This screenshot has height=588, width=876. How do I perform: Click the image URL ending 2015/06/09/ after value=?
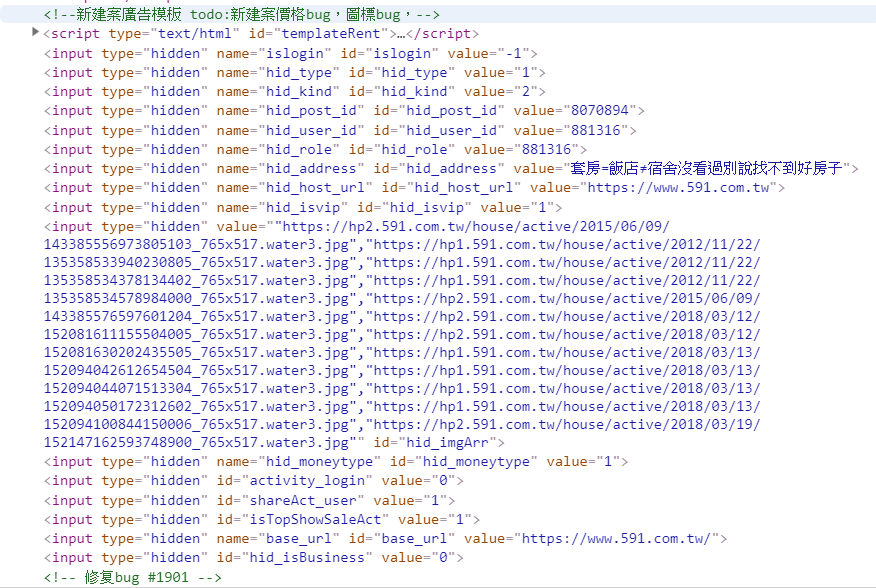[475, 226]
